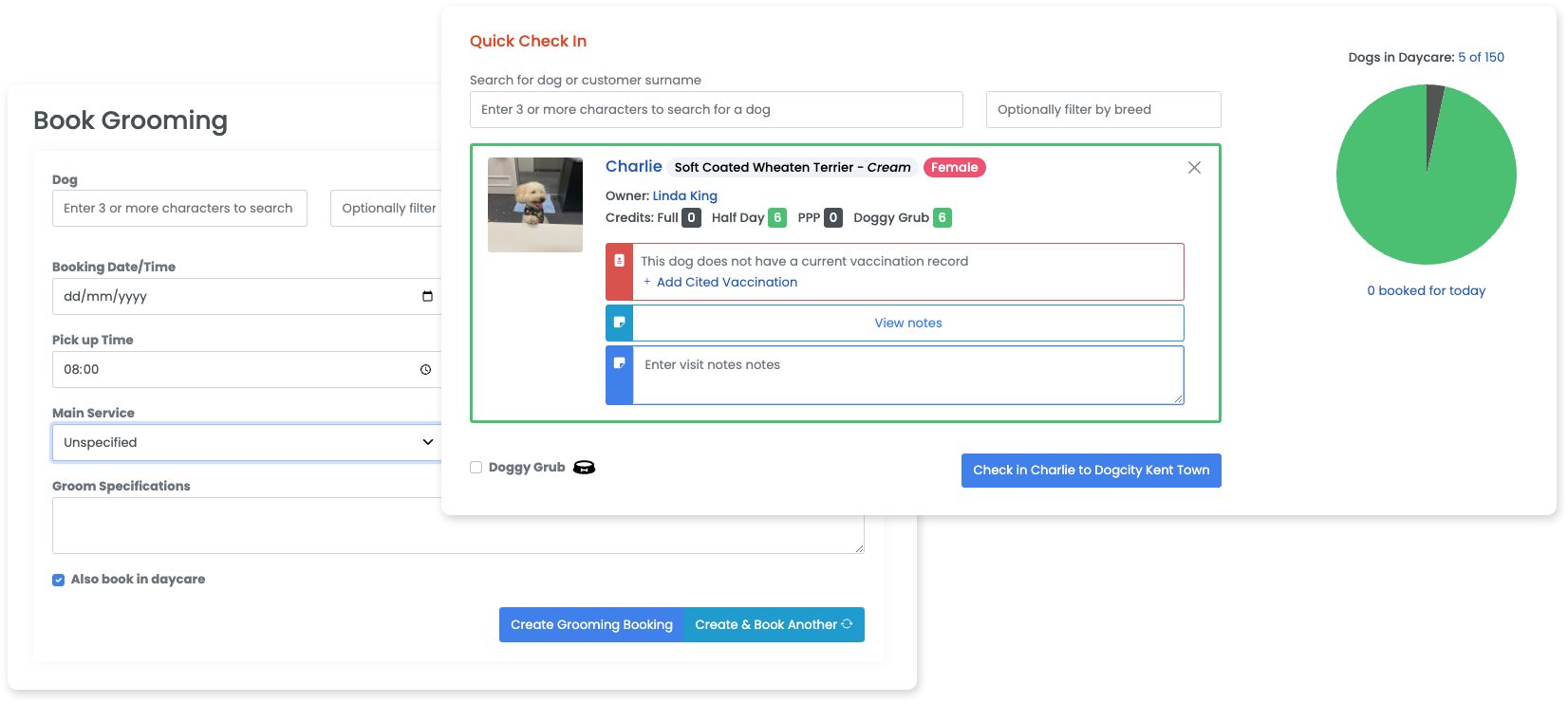Open owner Linda King's profile link
Screen dimensions: 1568x703
coord(684,195)
